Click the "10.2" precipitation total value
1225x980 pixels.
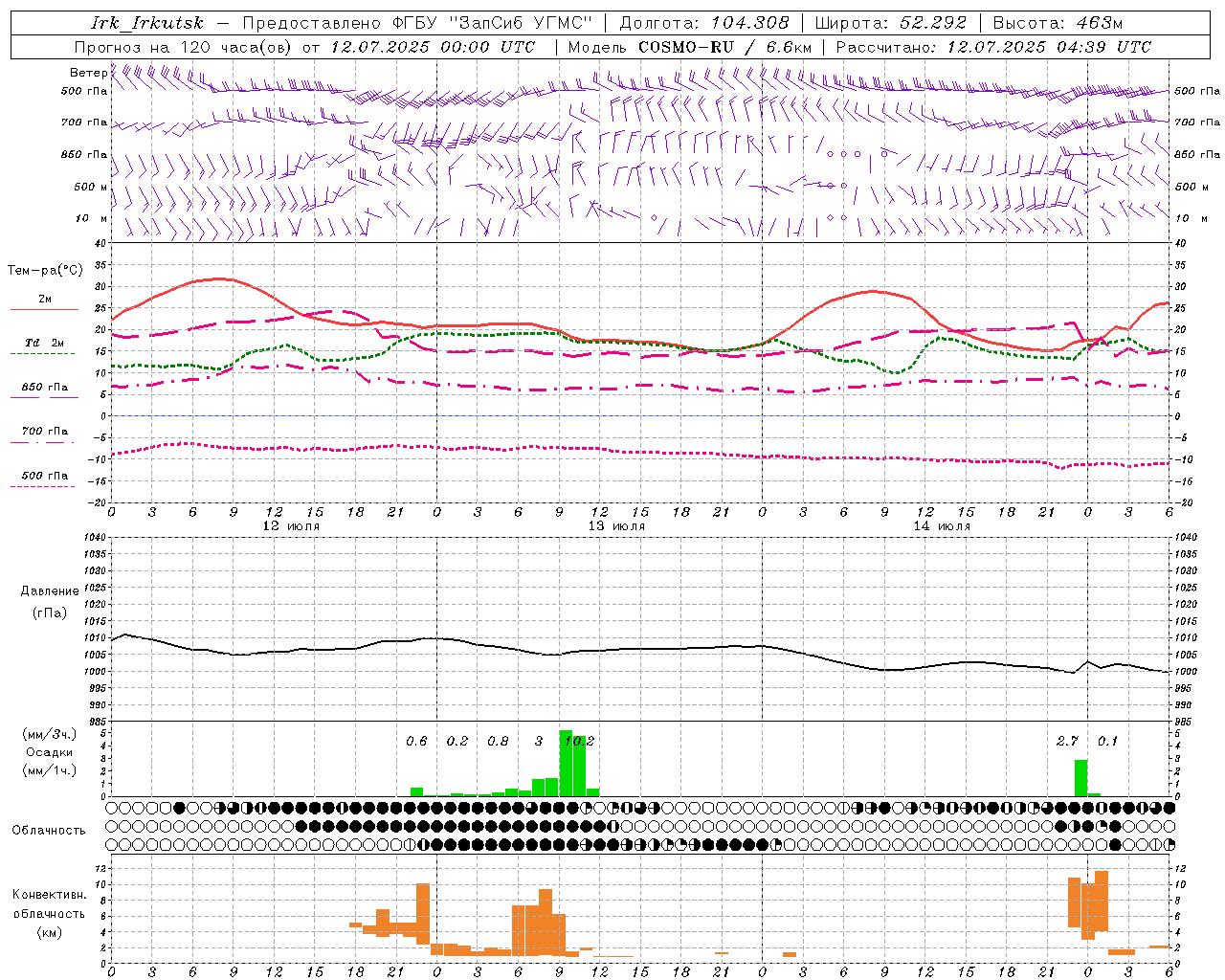(580, 741)
